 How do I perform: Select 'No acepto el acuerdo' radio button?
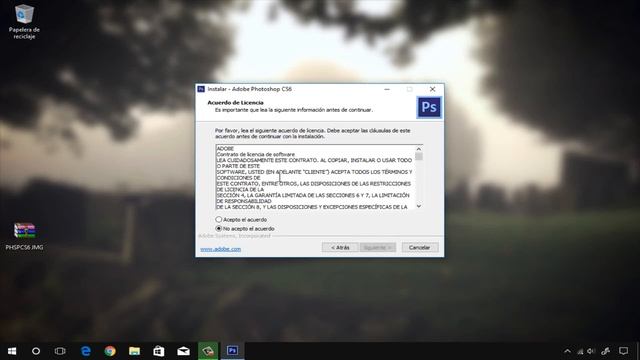pos(219,229)
